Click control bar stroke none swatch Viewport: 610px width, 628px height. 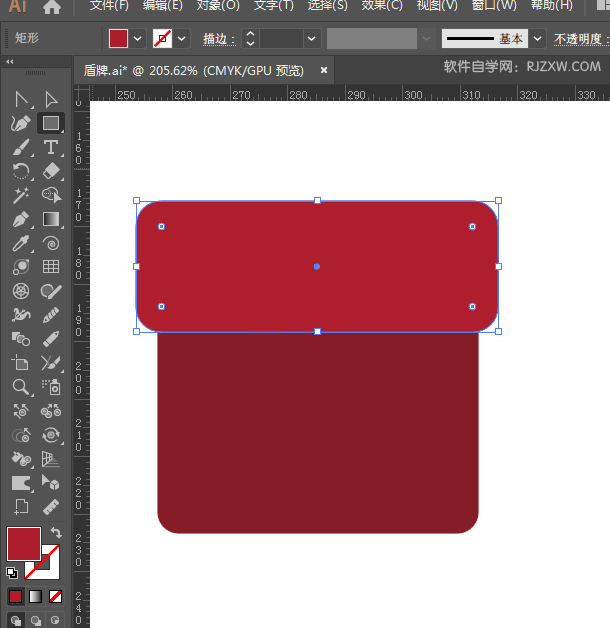coord(162,39)
